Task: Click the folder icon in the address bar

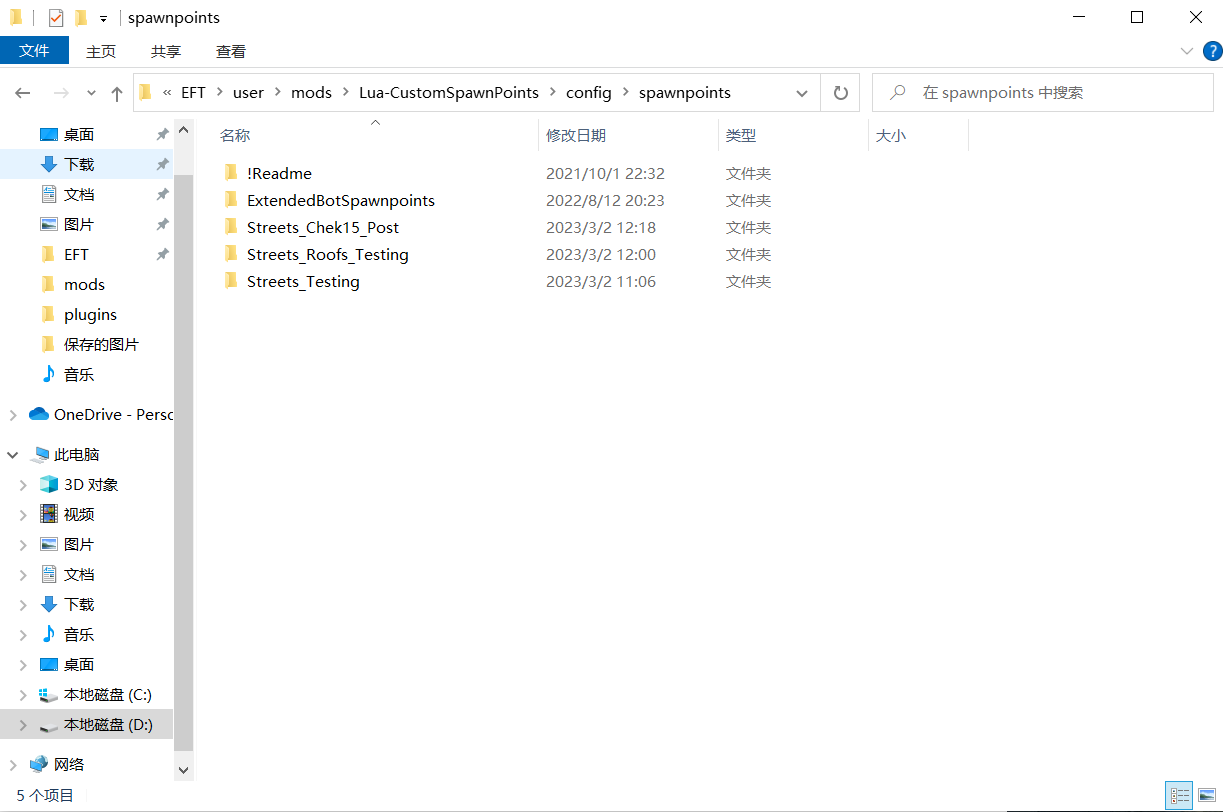Action: click(x=145, y=92)
